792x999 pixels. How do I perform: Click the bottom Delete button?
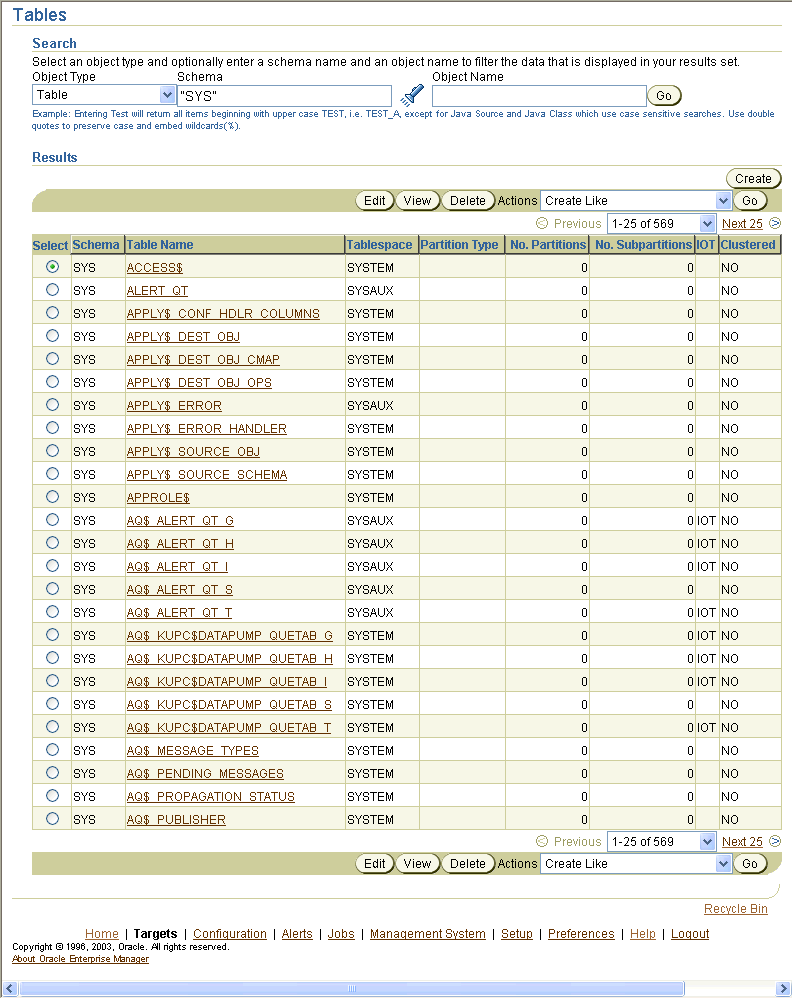coord(467,864)
